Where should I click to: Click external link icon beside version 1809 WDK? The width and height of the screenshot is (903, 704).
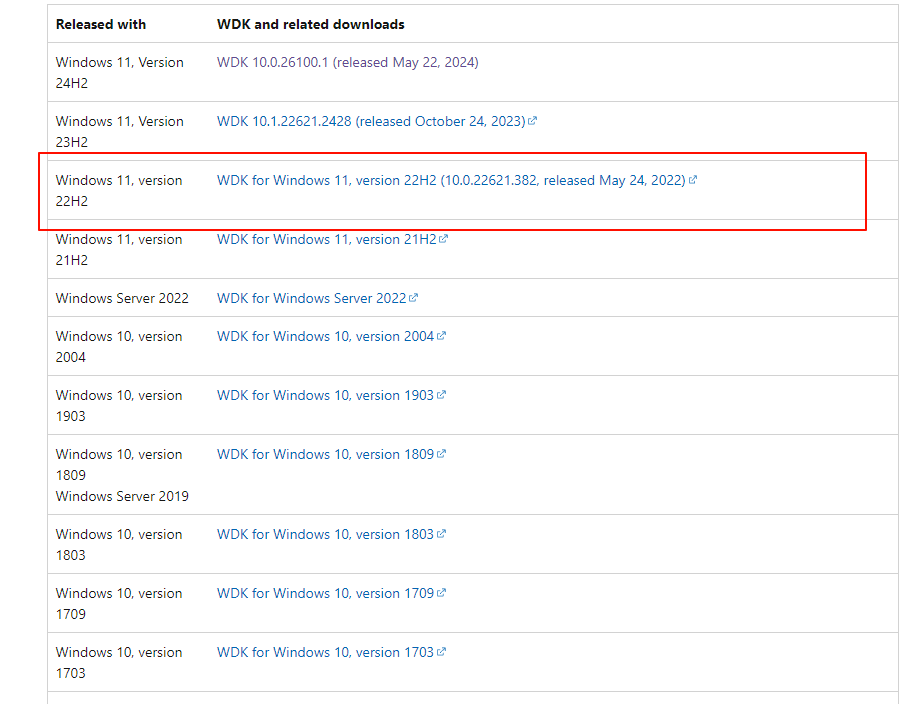pyautogui.click(x=441, y=453)
